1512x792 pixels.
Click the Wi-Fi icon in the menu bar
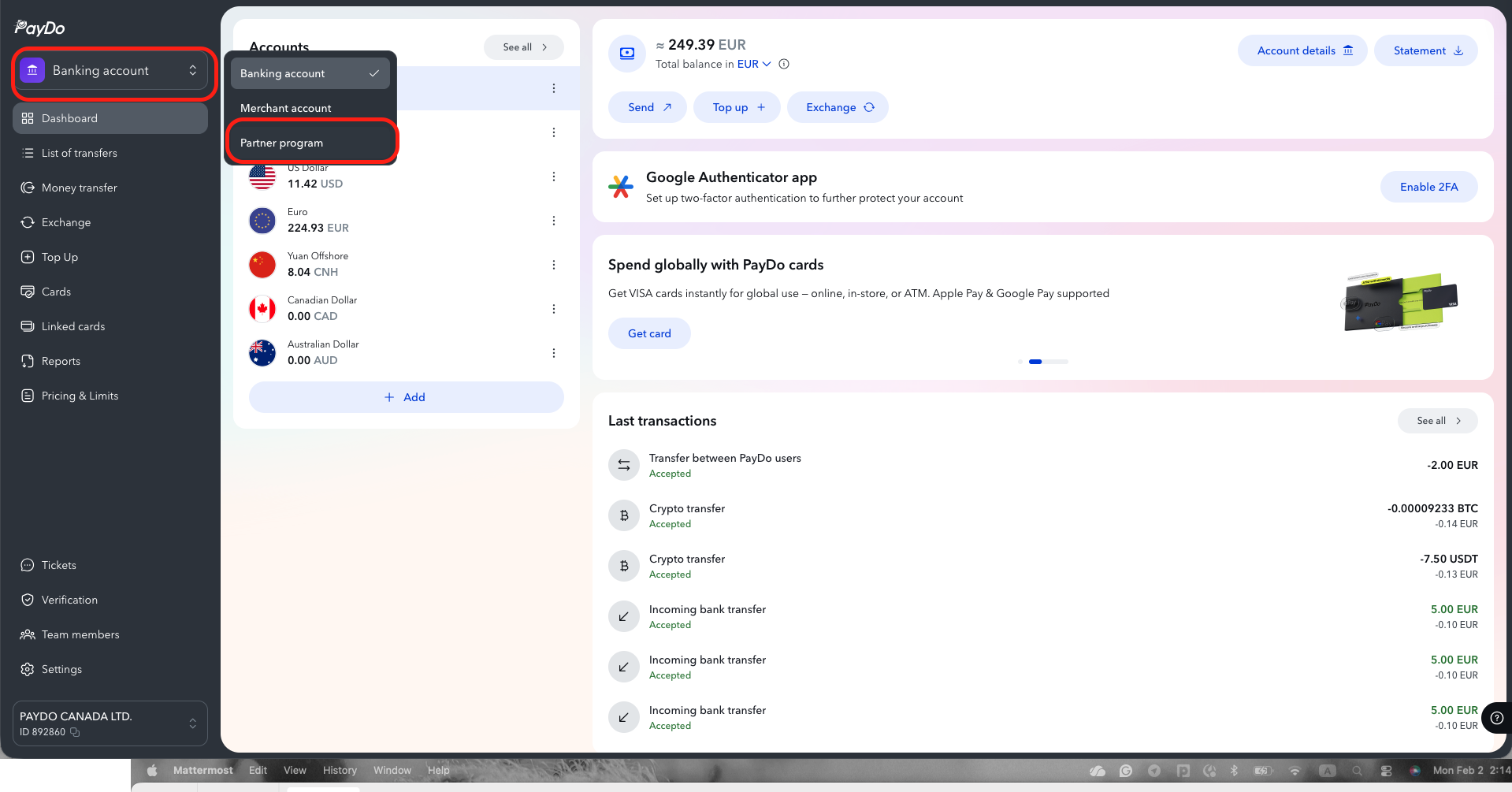(1295, 771)
